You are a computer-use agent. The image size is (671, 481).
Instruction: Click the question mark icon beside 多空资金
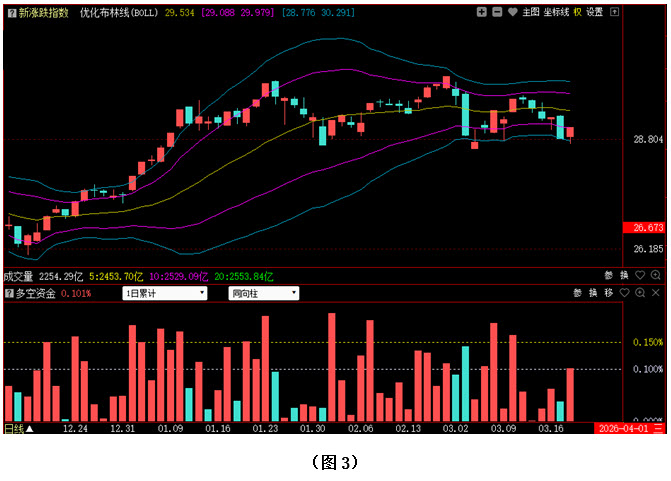[10, 294]
